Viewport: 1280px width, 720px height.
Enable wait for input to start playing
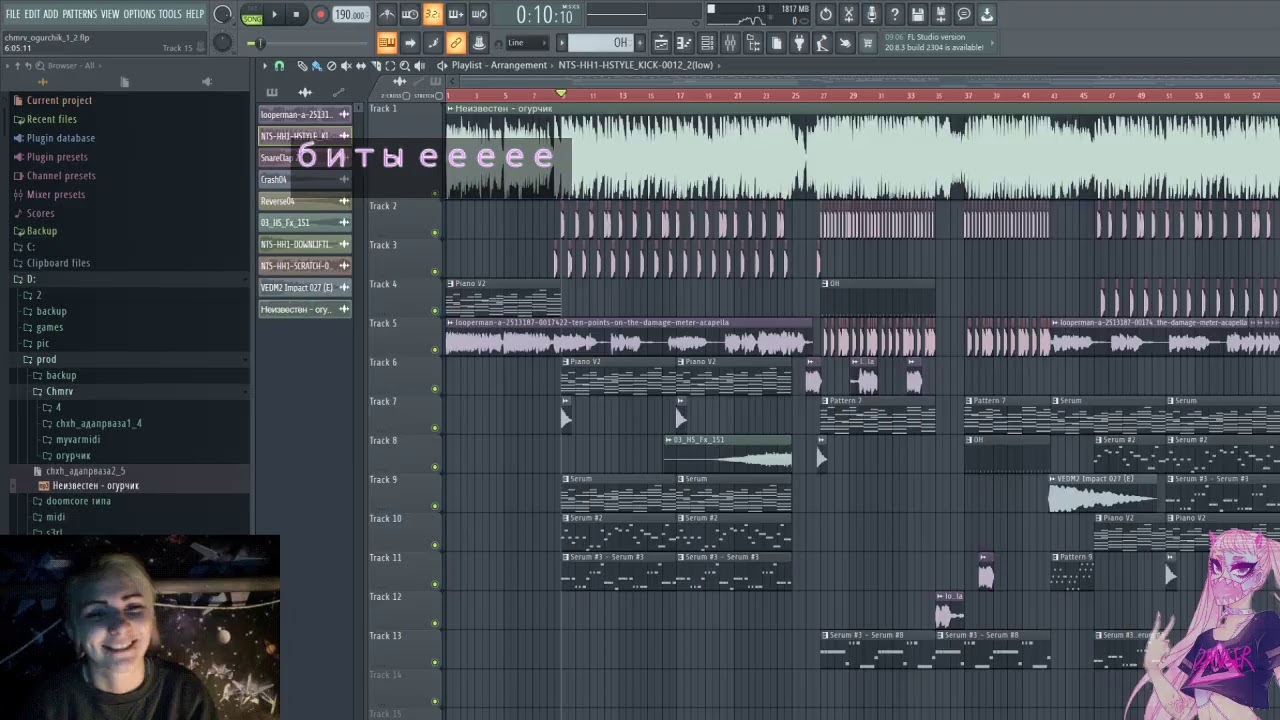(410, 14)
